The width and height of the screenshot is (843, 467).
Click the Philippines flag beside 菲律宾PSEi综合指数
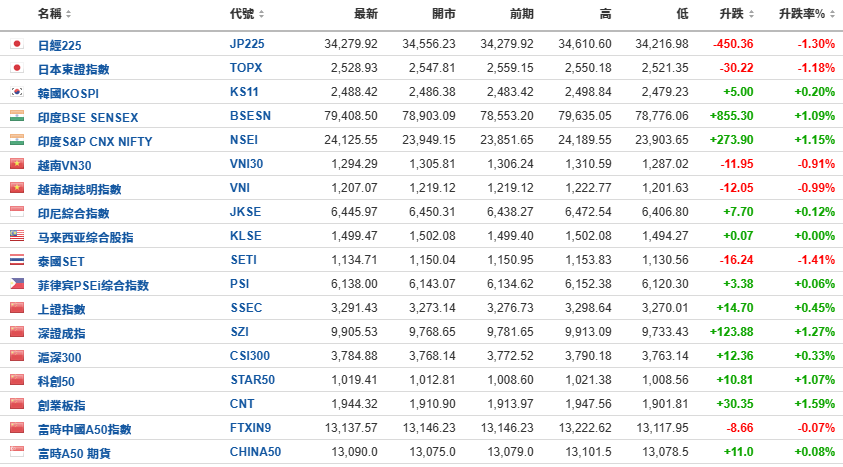point(16,284)
